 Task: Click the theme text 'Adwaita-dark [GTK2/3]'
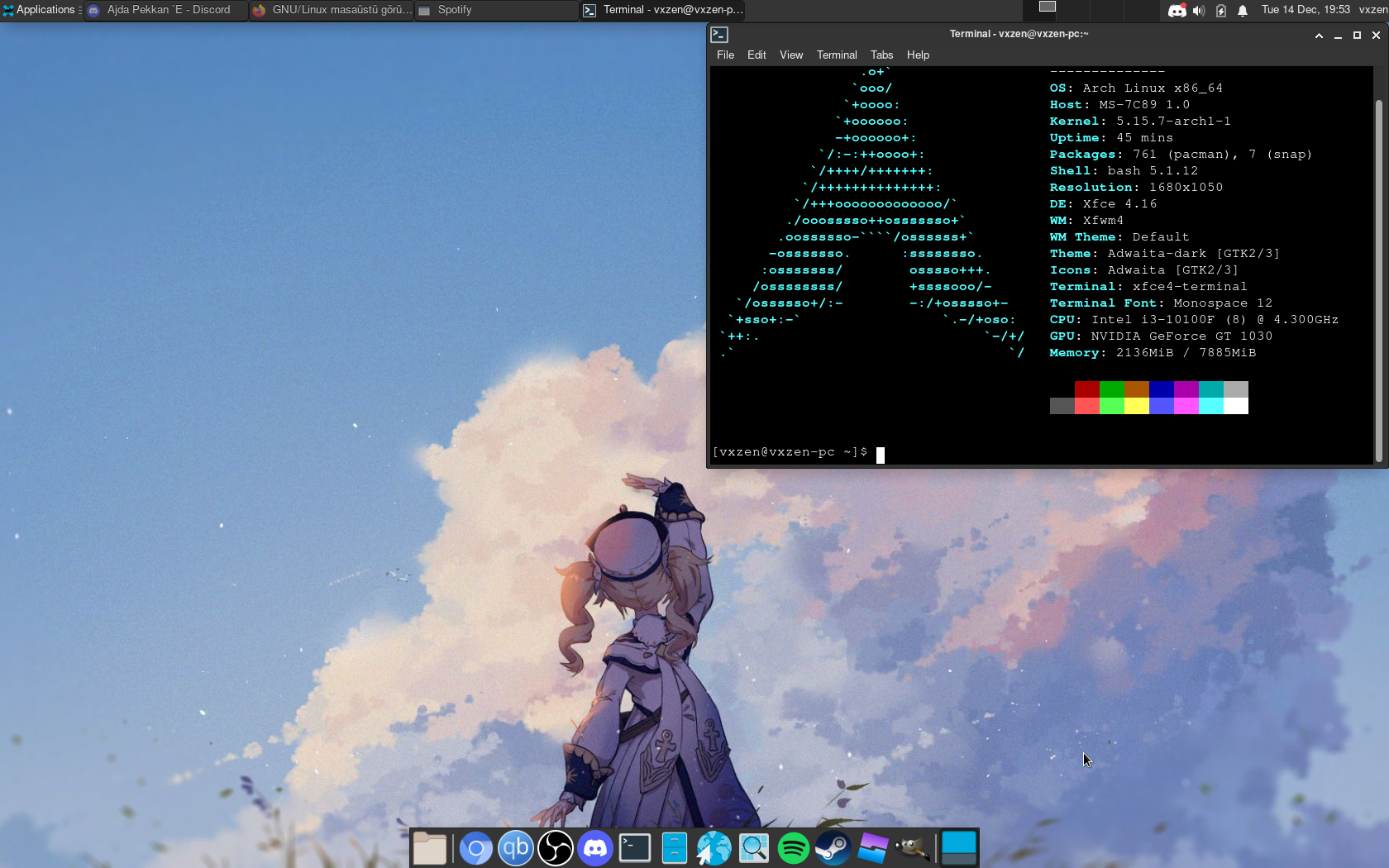tap(1193, 254)
